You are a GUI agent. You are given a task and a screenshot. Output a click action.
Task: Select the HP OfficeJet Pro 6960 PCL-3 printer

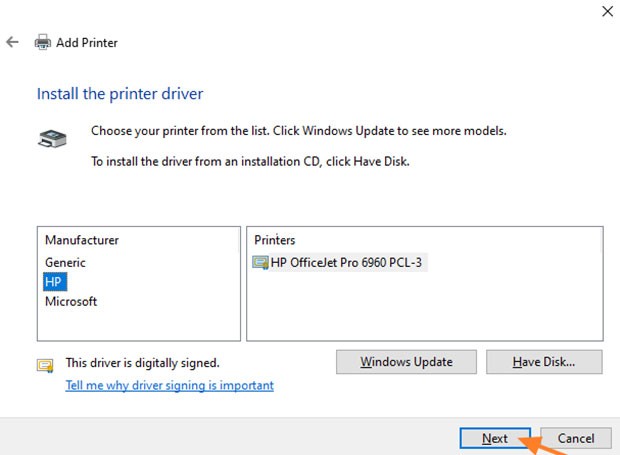(348, 263)
